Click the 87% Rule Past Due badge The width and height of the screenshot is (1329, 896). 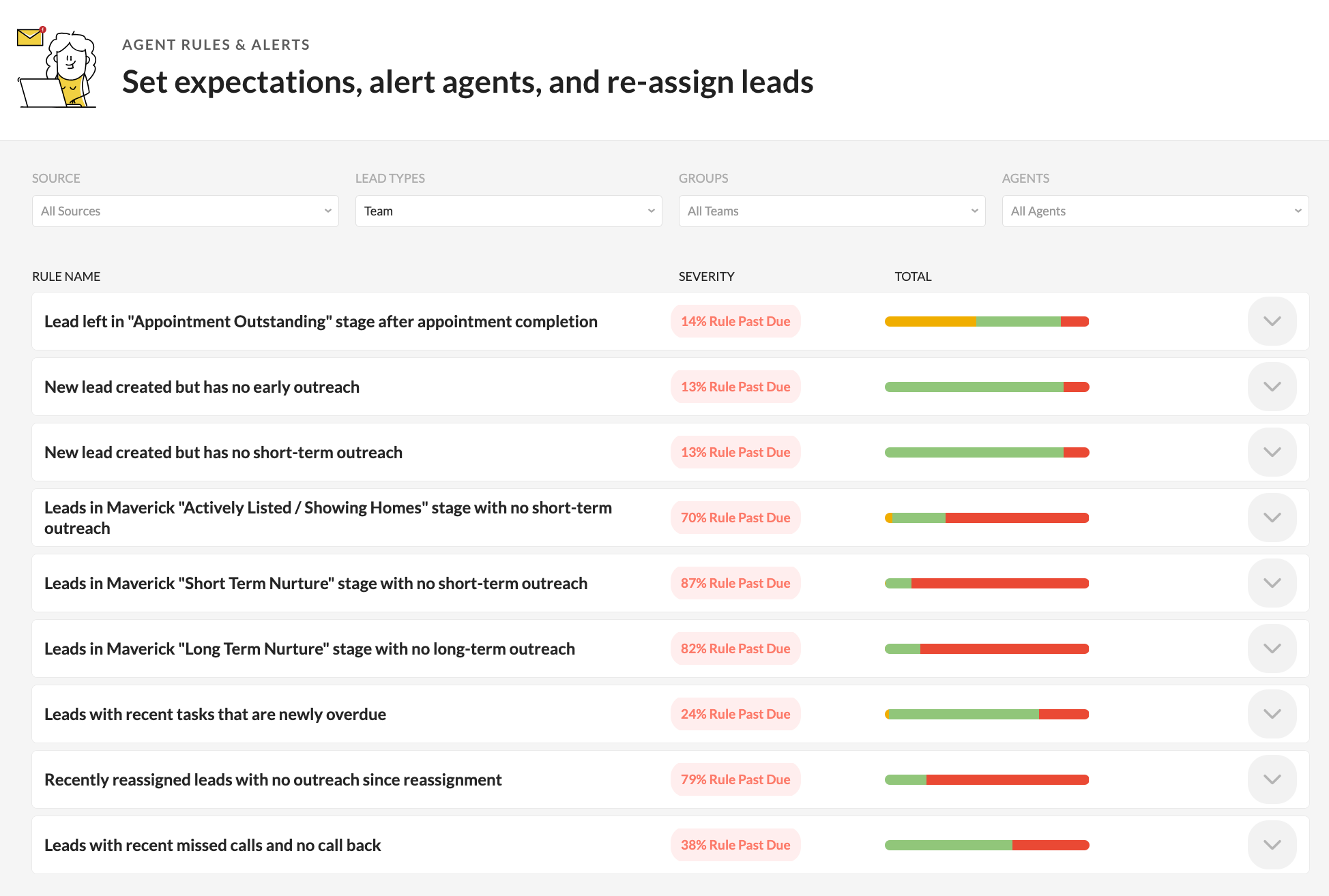(735, 583)
